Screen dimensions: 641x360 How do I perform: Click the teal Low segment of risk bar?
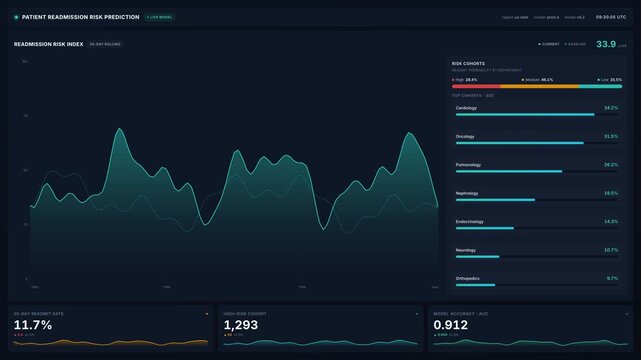(601, 86)
